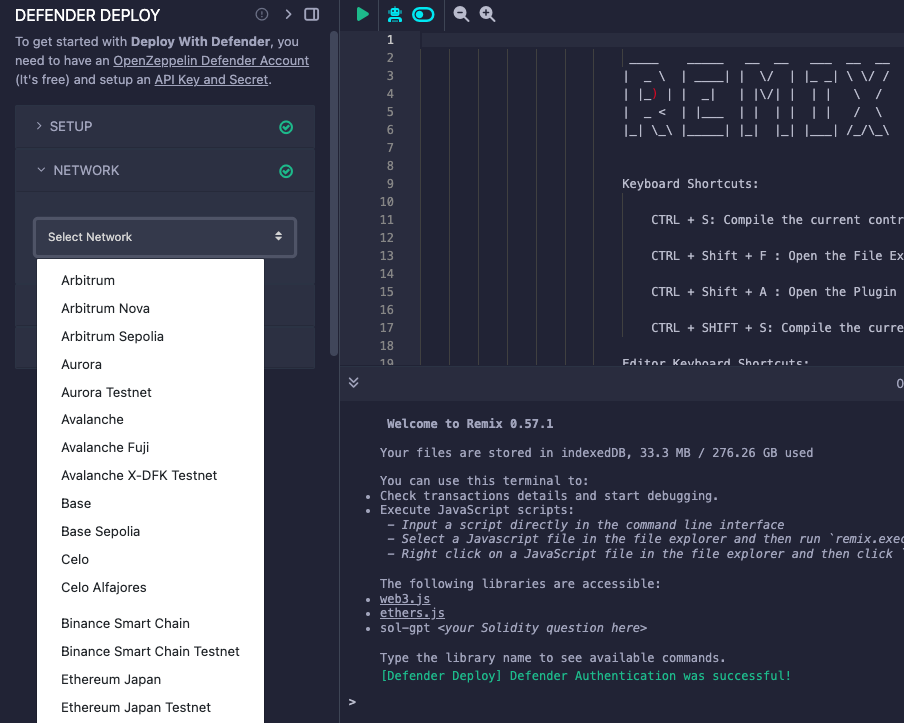Image resolution: width=904 pixels, height=723 pixels.
Task: Click the zoom in magnifier in the editor toolbar
Action: [488, 14]
